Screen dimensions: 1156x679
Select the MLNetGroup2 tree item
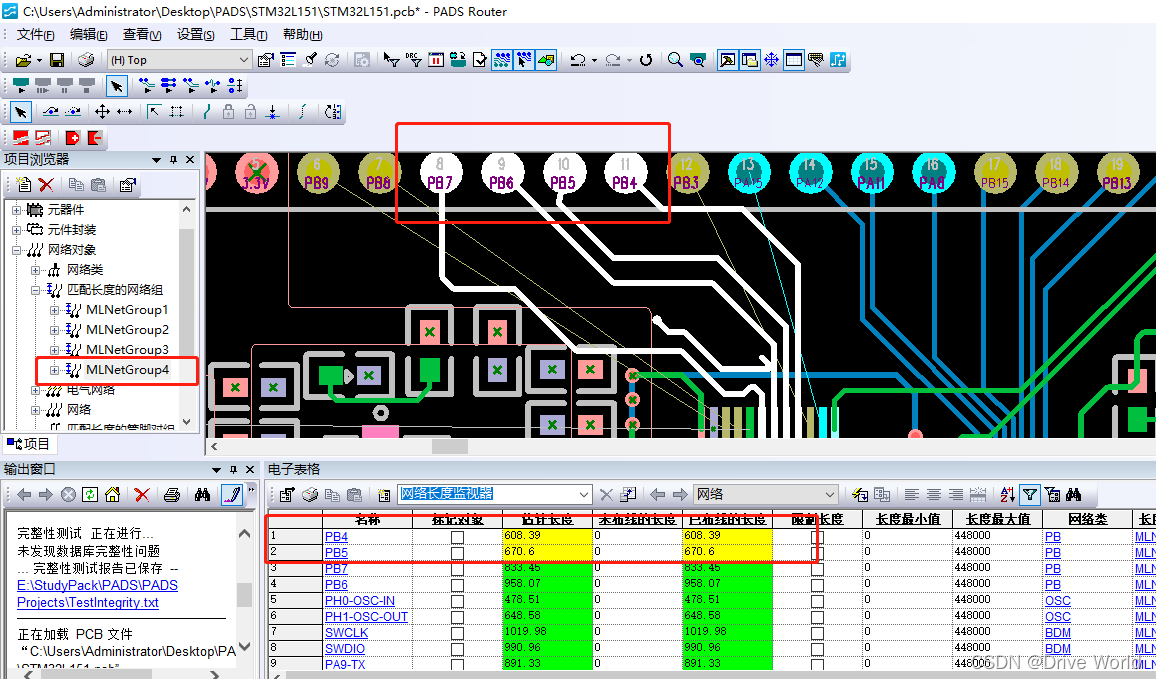tap(127, 330)
